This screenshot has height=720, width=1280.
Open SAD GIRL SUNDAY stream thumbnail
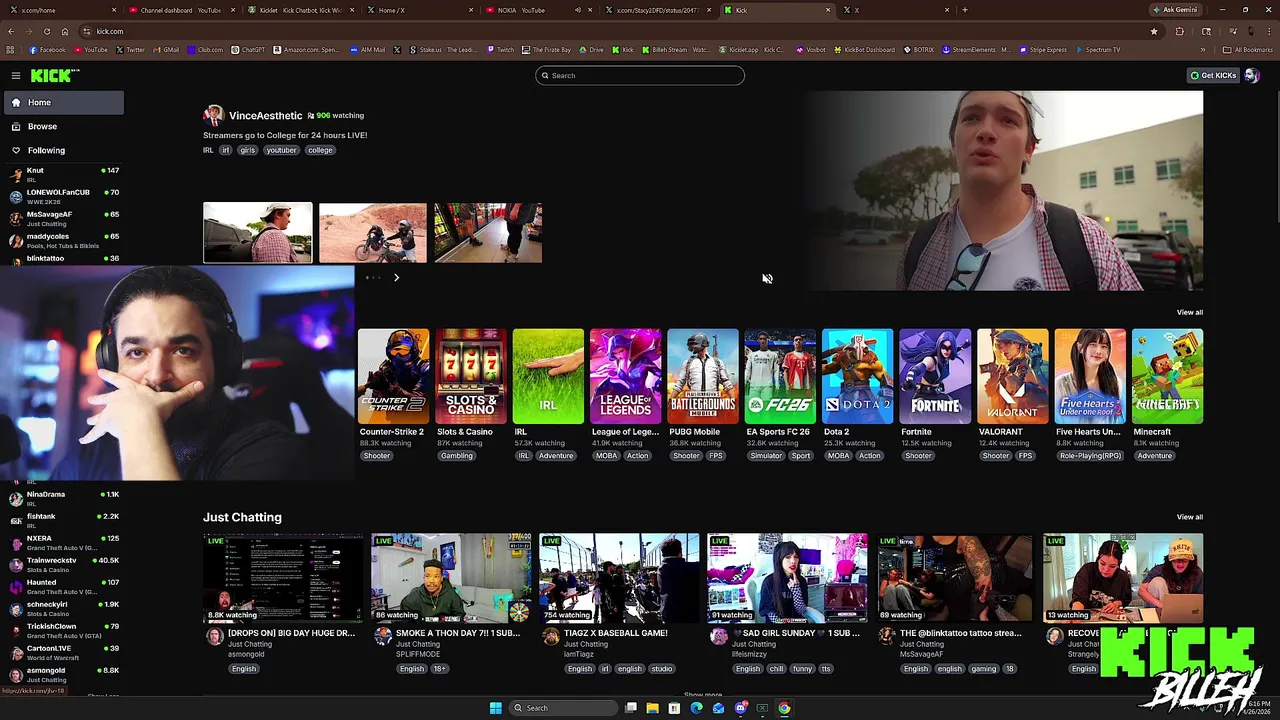[x=788, y=578]
